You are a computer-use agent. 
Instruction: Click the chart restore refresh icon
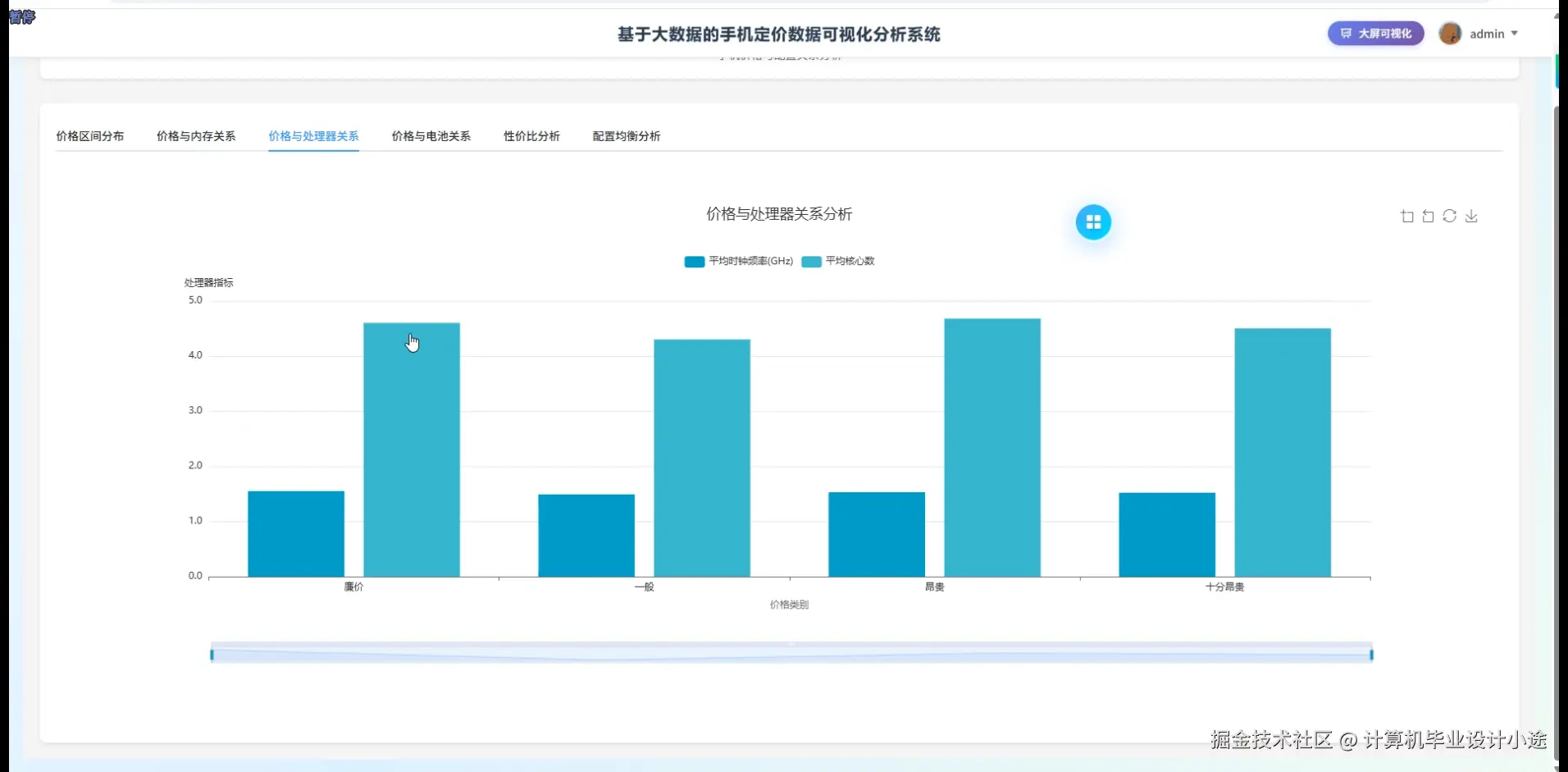coord(1450,216)
